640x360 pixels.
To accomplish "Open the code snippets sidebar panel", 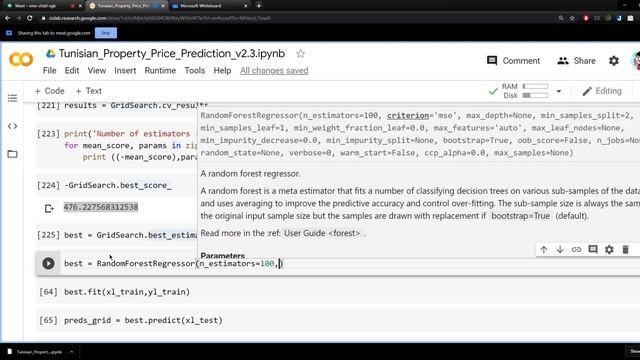I will tap(12, 126).
